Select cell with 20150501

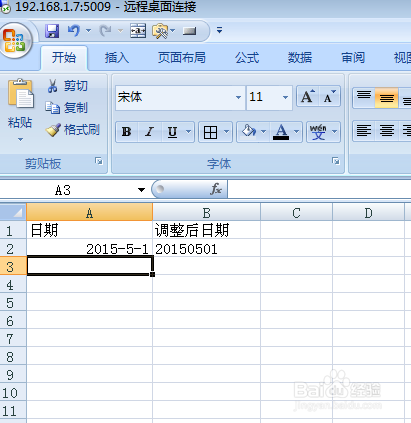tap(207, 248)
